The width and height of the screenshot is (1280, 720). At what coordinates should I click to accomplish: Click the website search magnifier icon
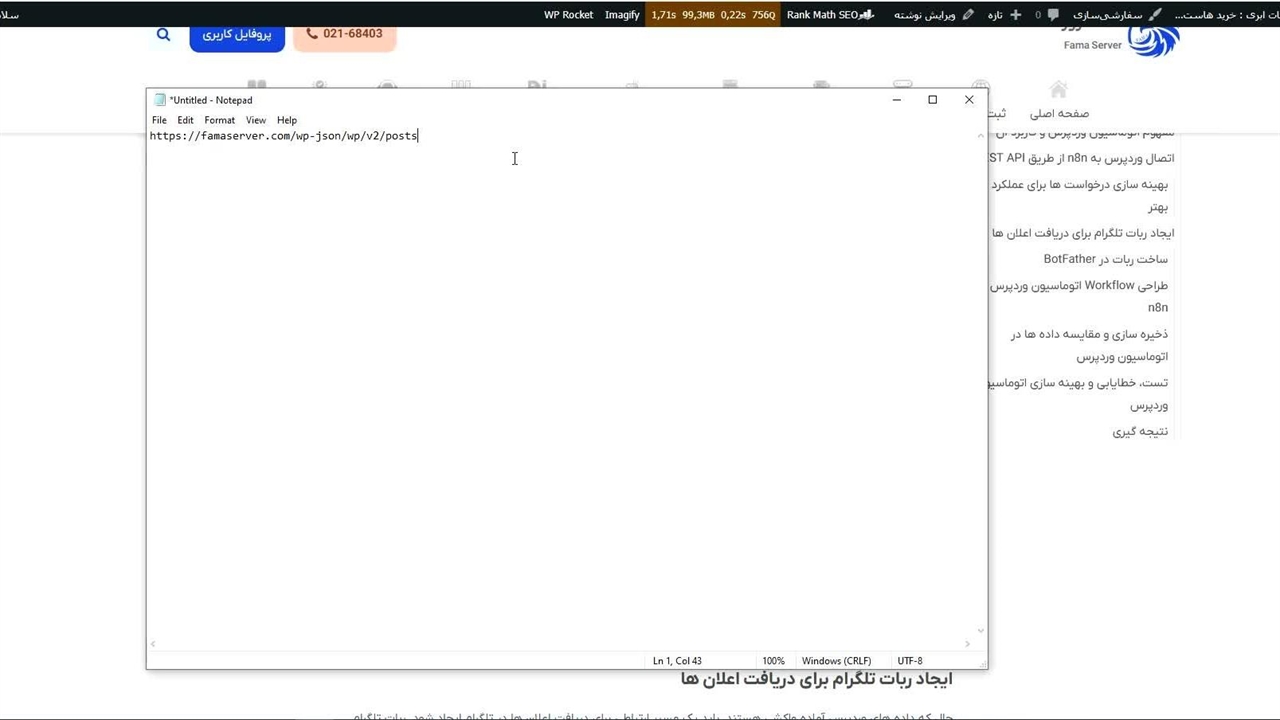(x=164, y=35)
